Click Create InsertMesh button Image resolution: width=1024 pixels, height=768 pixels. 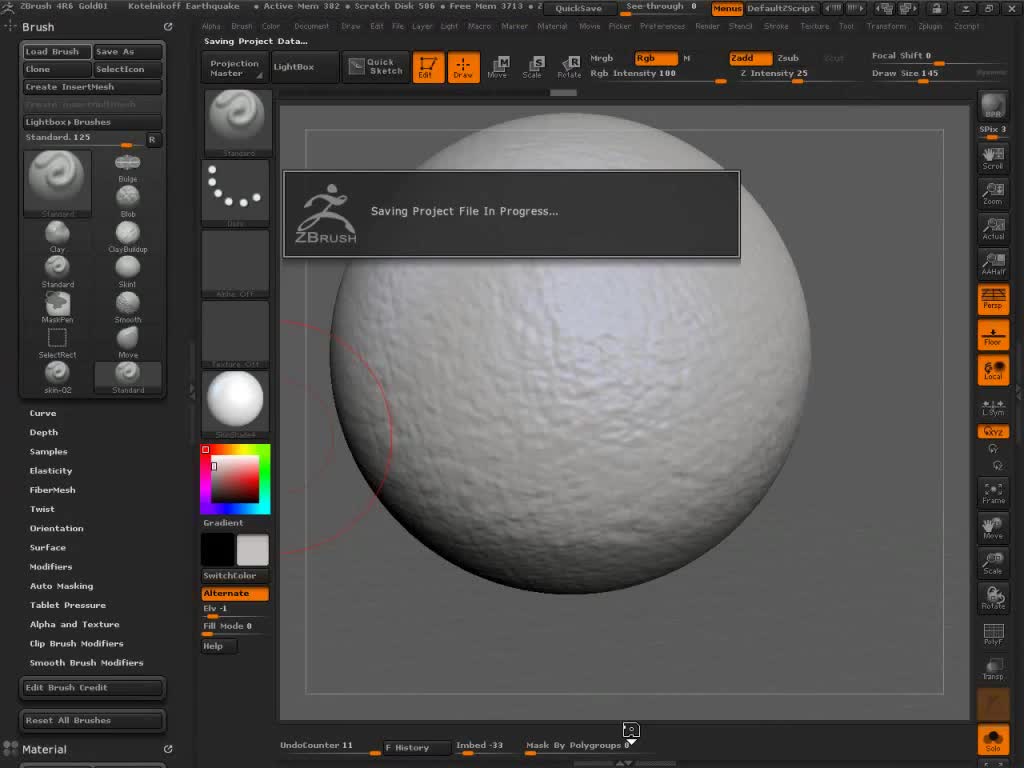click(92, 87)
